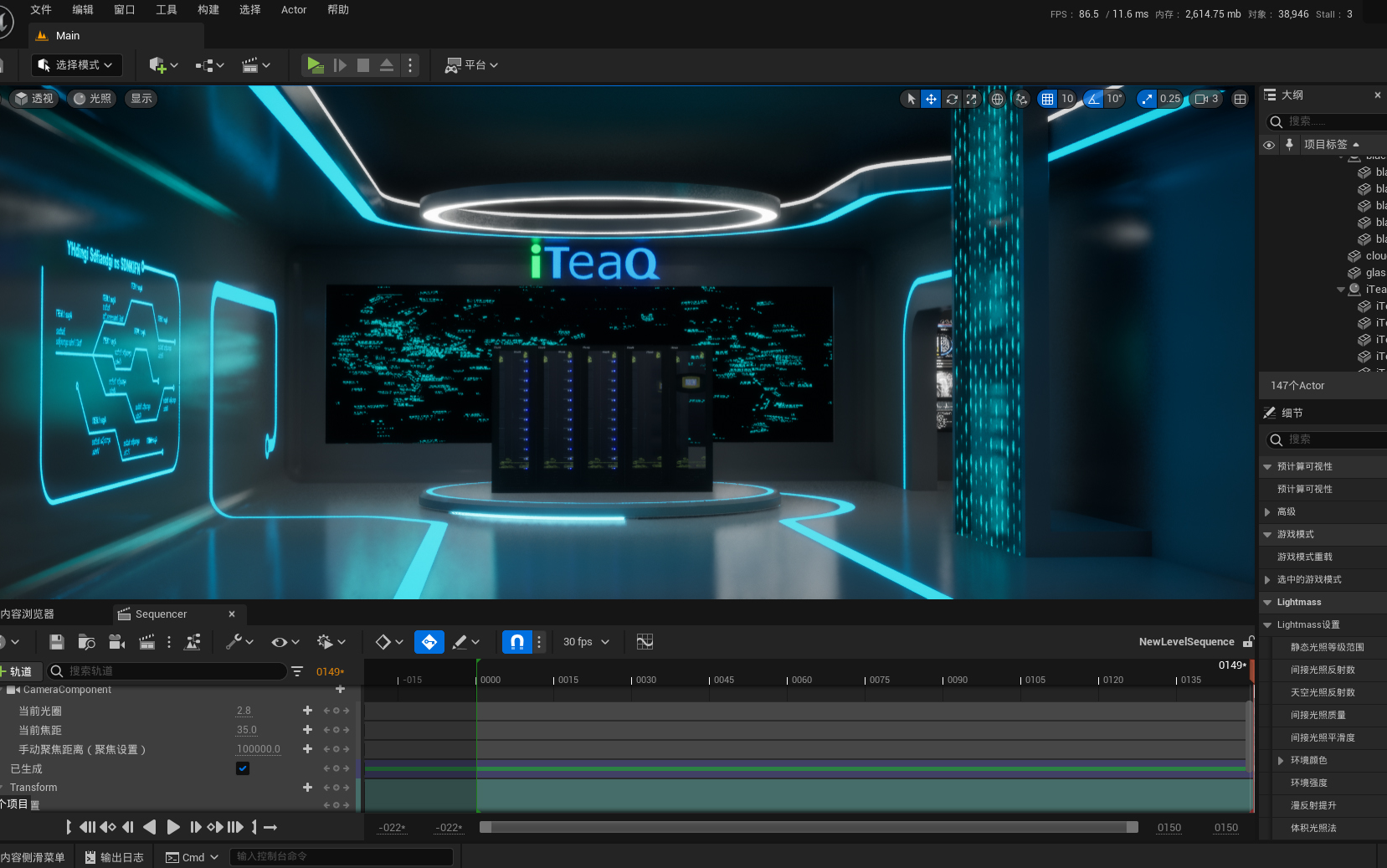The width and height of the screenshot is (1387, 868).
Task: Open the 30 fps frame rate dropdown
Action: pyautogui.click(x=586, y=642)
